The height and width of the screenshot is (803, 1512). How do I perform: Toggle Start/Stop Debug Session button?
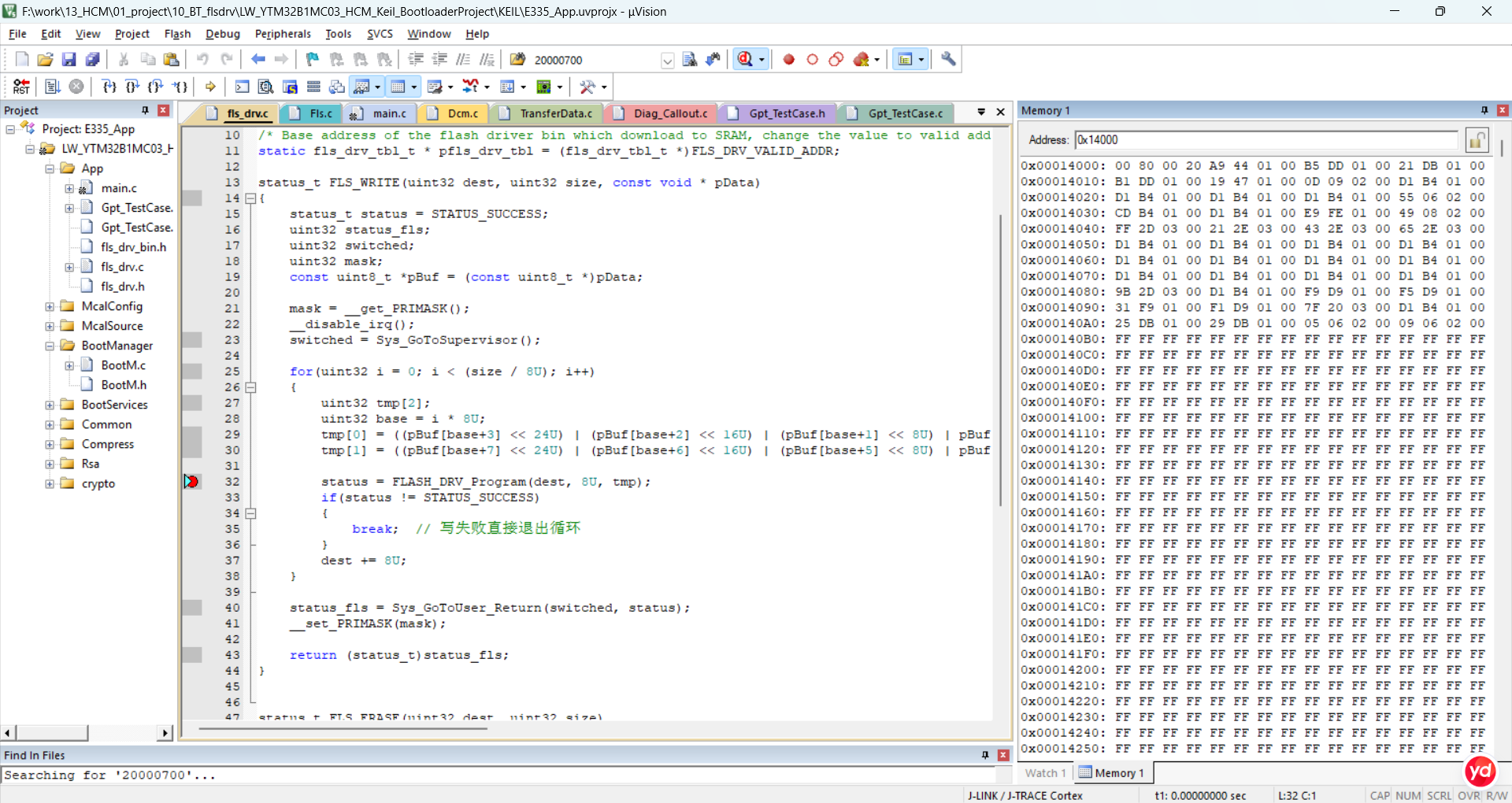(745, 60)
